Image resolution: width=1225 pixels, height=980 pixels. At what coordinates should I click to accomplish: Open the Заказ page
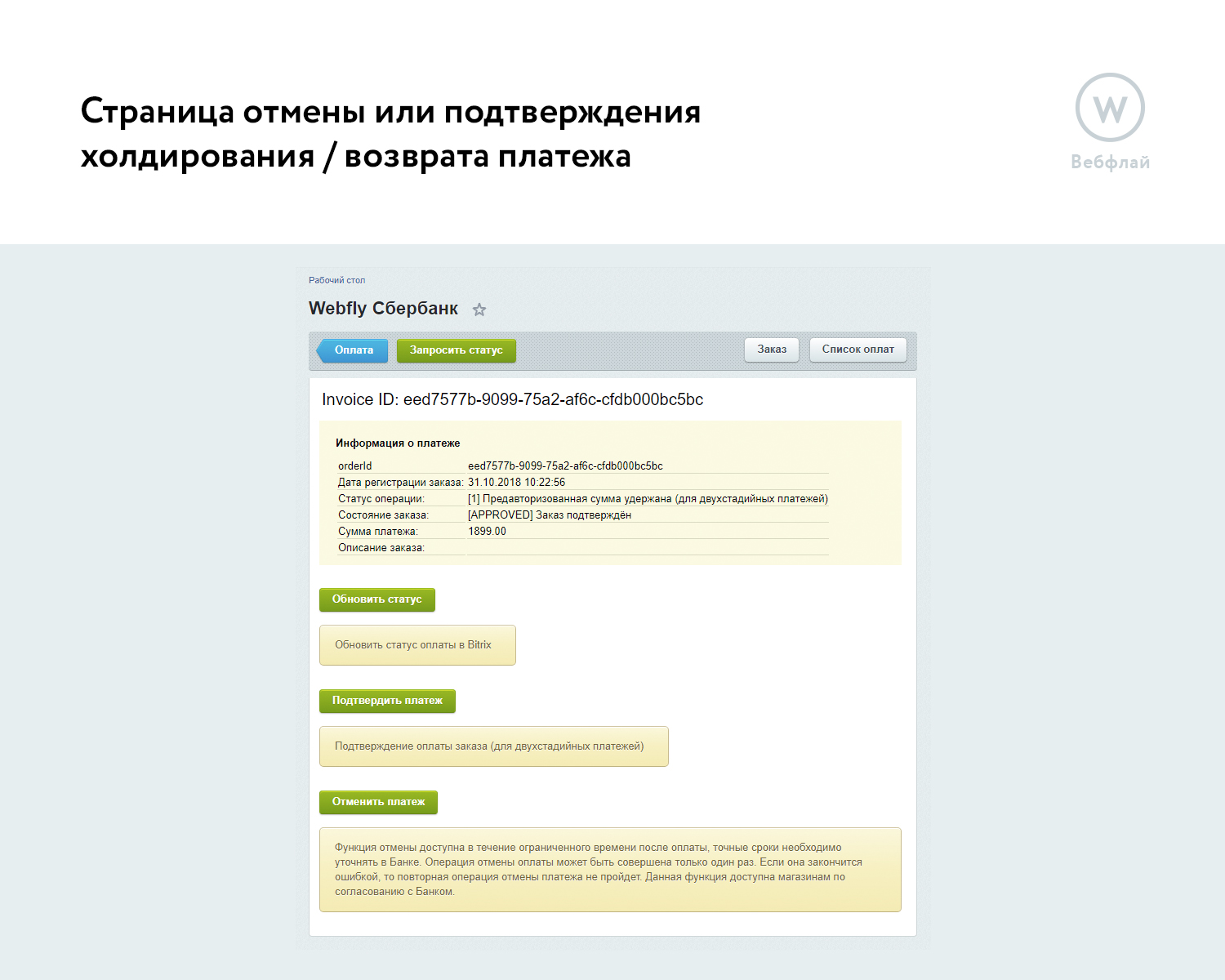click(x=772, y=350)
